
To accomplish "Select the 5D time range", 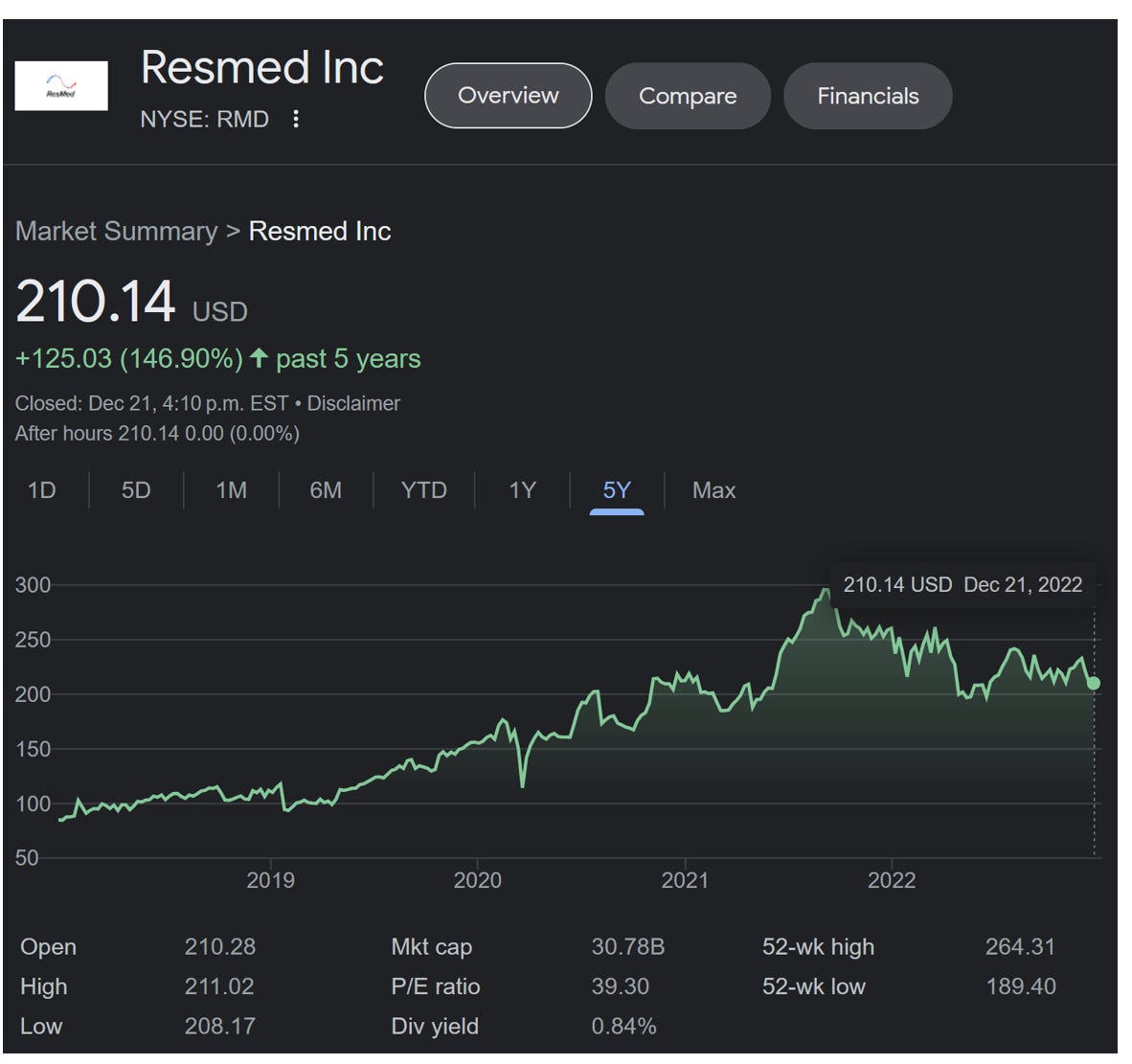I will coord(136,490).
